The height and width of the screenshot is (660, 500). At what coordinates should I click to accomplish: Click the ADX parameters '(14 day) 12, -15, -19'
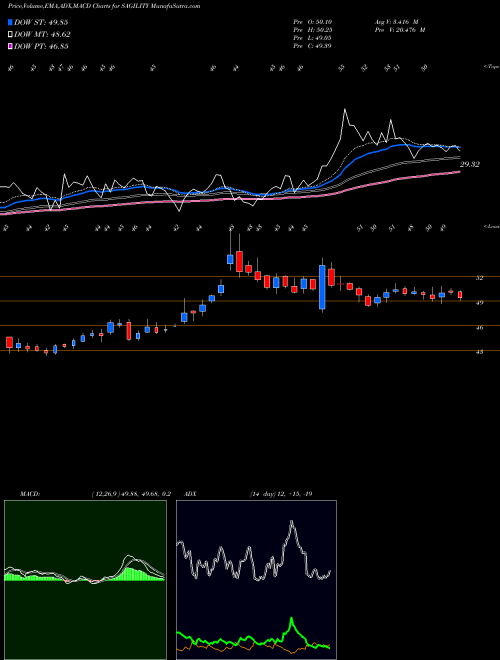point(281,494)
